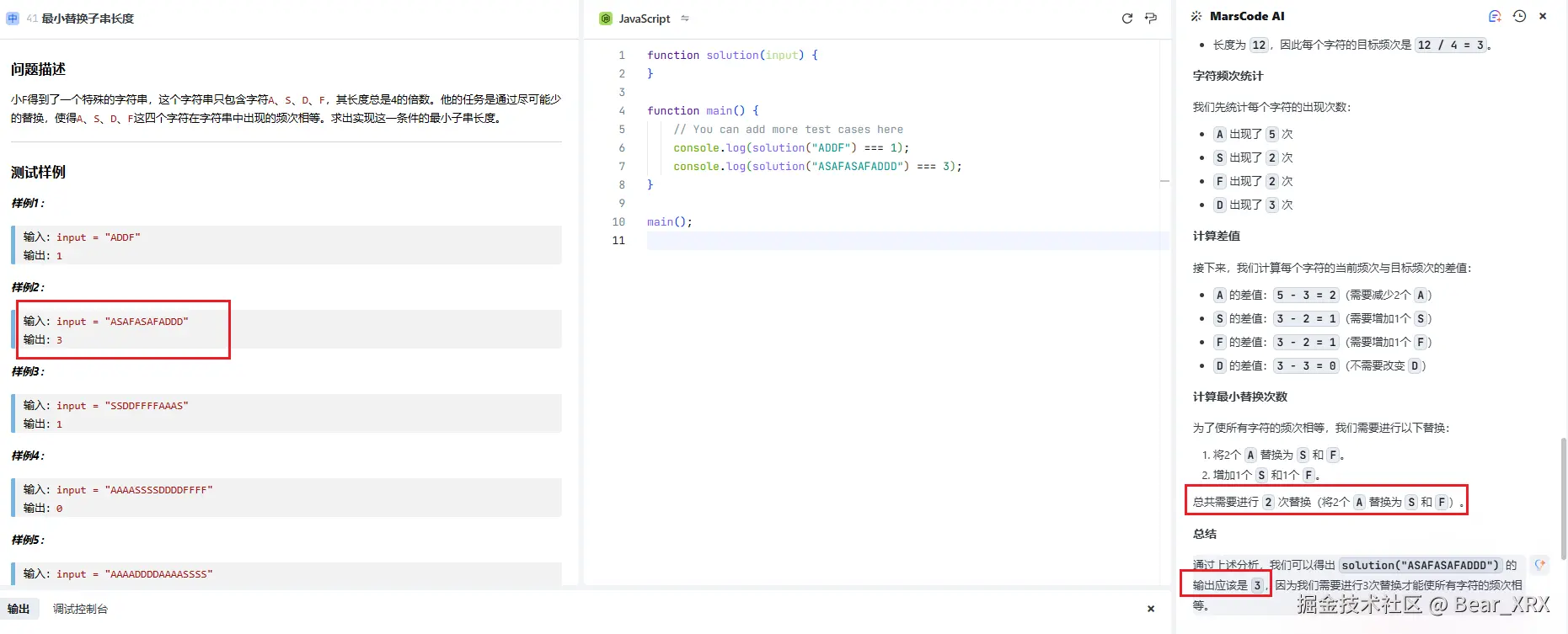Click the lightbulb icon beside the AI summary

coord(1540,564)
